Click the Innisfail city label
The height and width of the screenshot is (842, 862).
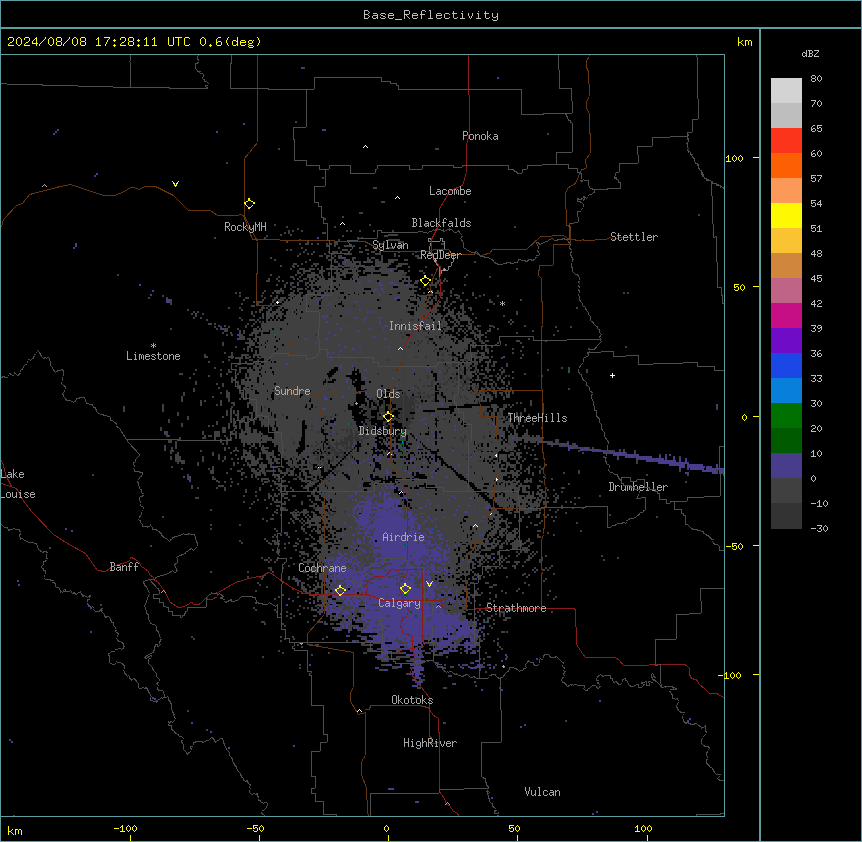coord(415,326)
